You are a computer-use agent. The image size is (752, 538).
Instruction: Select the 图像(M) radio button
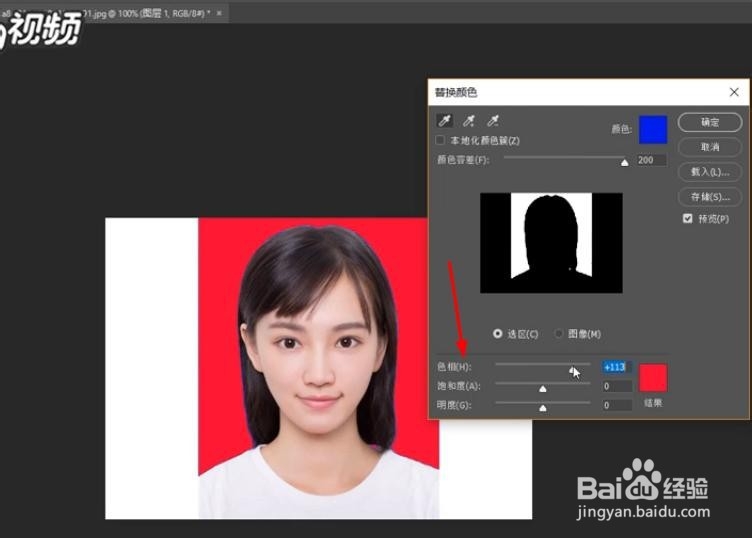(558, 333)
